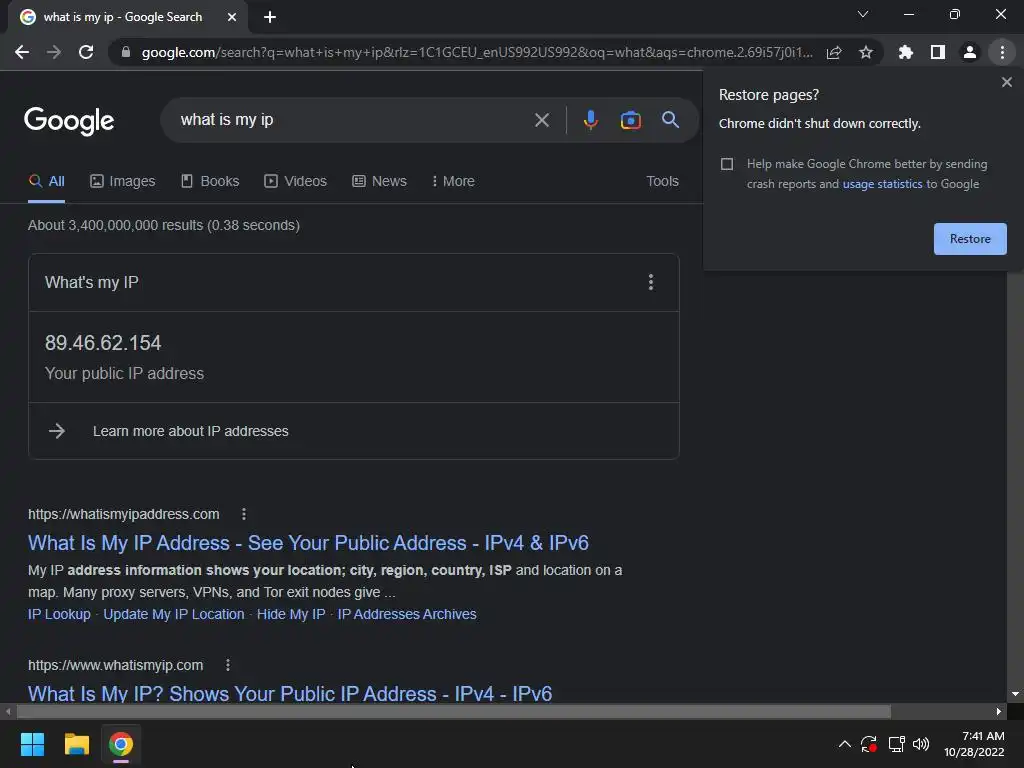
Task: Open the Extensions puzzle icon
Action: [906, 52]
